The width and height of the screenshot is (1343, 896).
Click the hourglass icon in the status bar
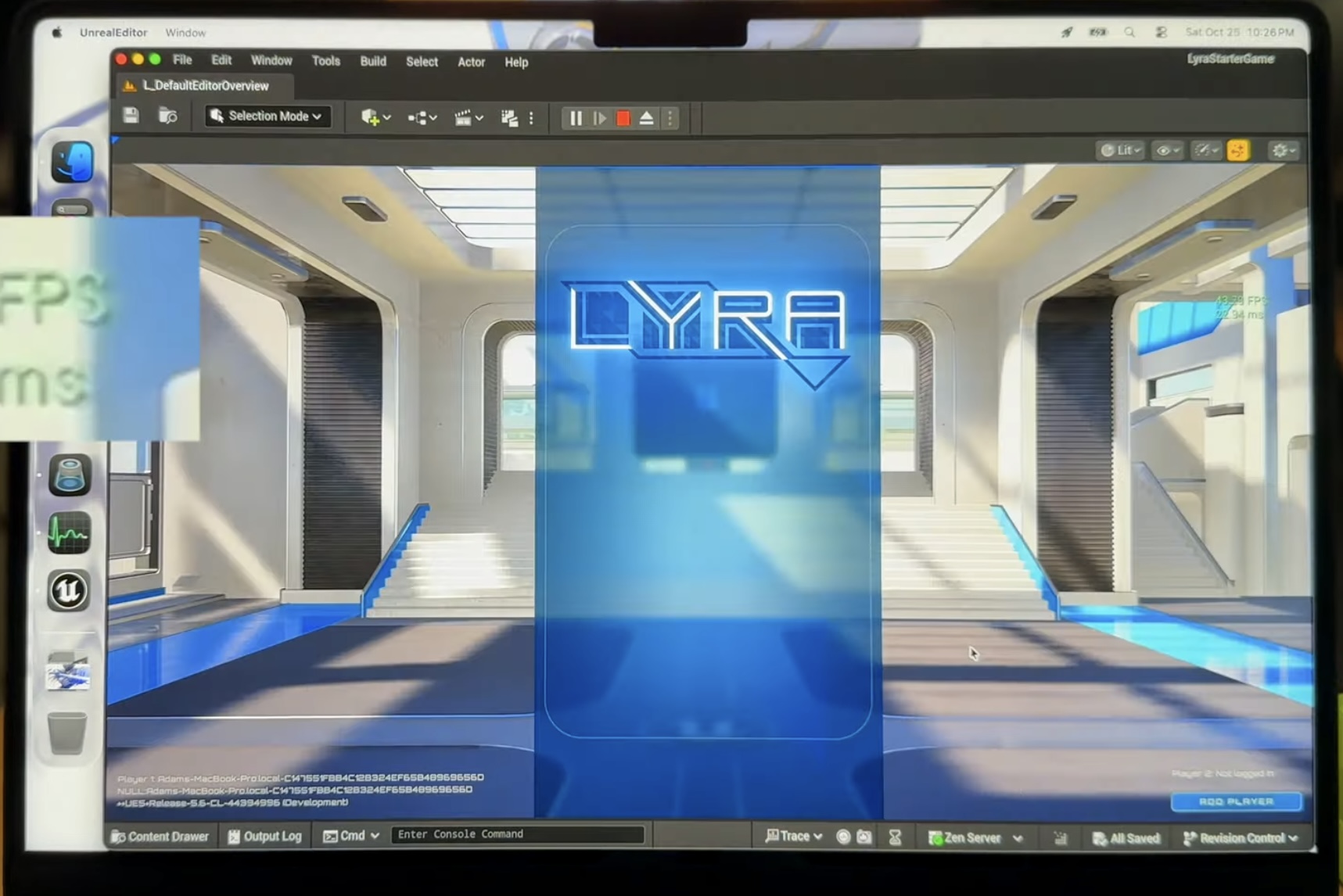click(x=896, y=837)
